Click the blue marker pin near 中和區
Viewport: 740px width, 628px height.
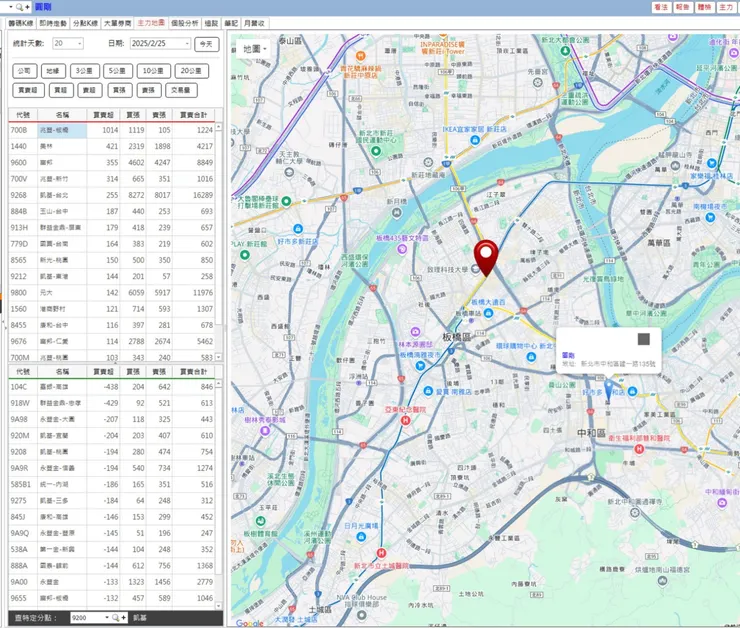click(608, 387)
